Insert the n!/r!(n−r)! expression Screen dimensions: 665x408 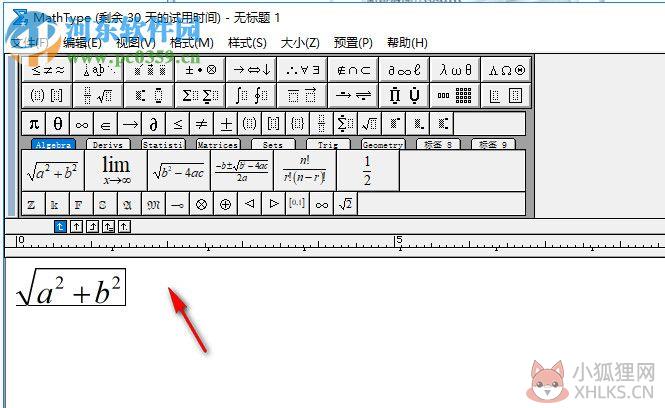[x=305, y=170]
